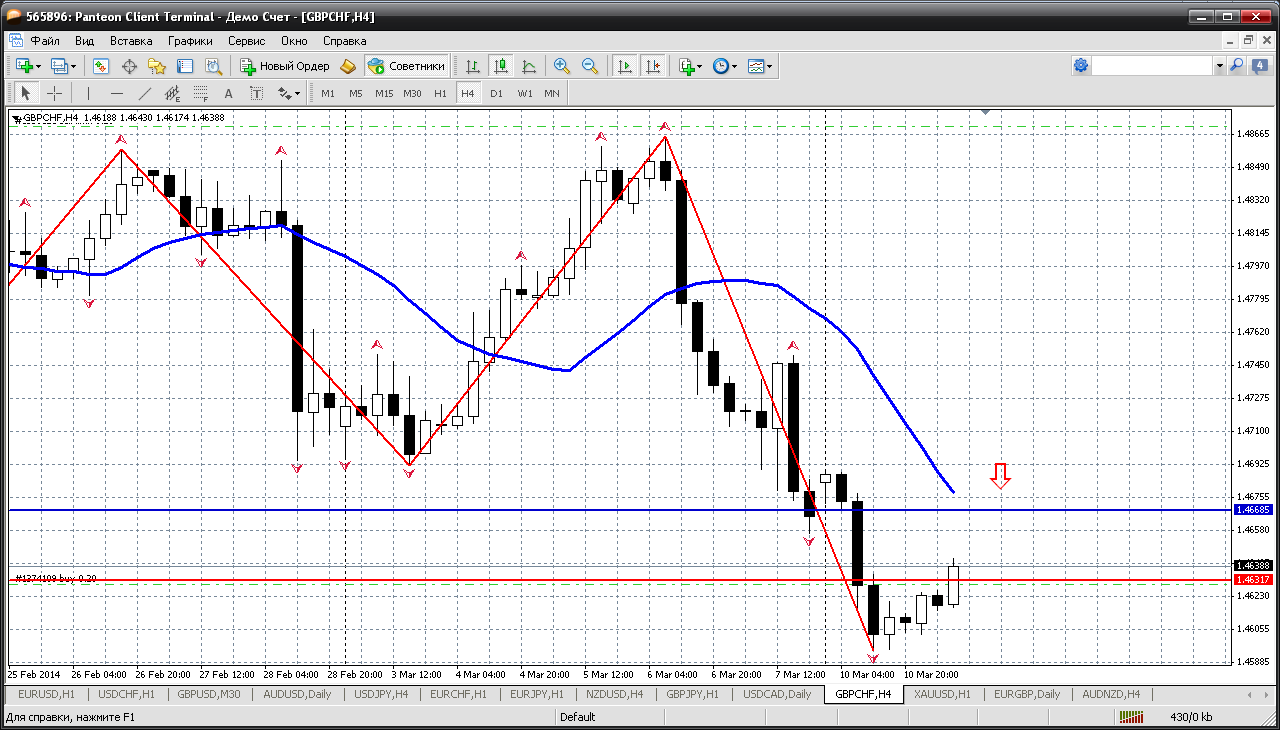This screenshot has height=730, width=1280.
Task: Open the indicators list dropdown
Action: (699, 66)
